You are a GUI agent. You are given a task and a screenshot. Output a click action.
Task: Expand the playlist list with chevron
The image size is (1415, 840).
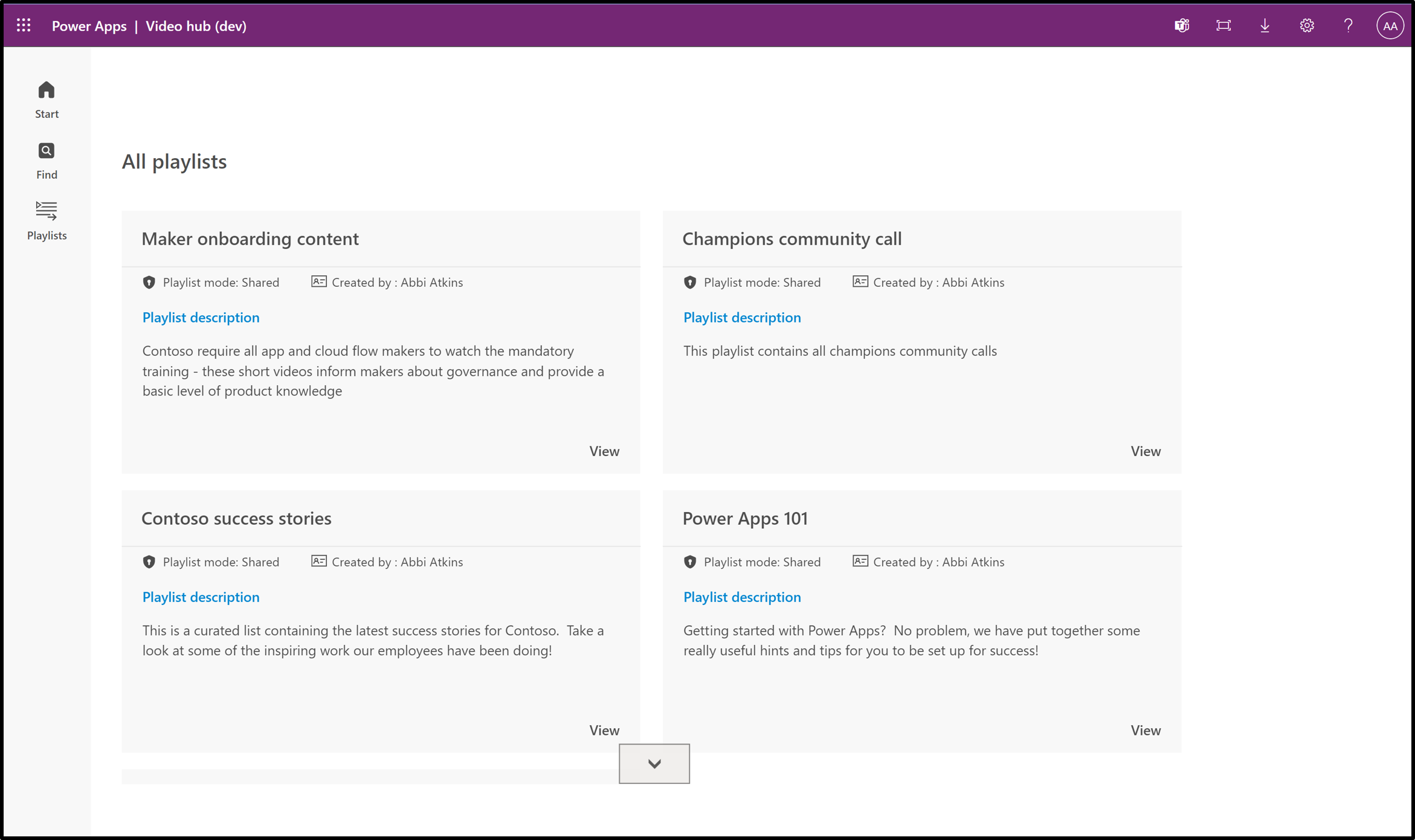coord(654,763)
